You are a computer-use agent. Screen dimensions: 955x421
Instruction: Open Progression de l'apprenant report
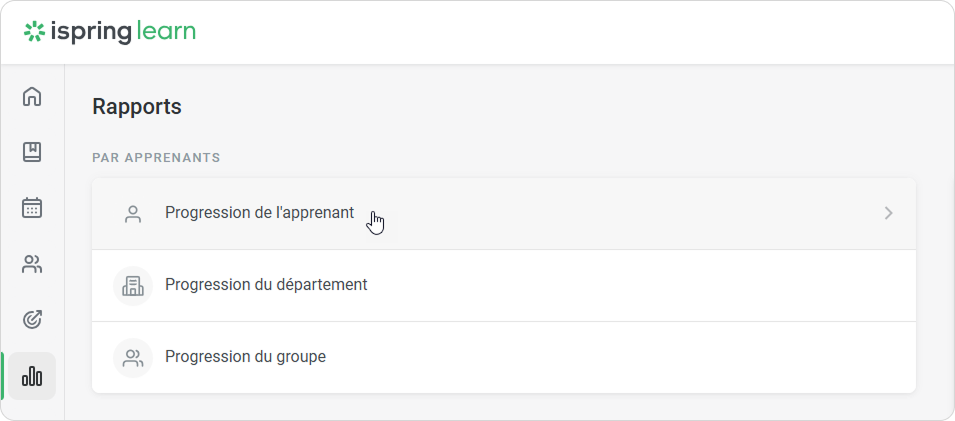tap(259, 213)
